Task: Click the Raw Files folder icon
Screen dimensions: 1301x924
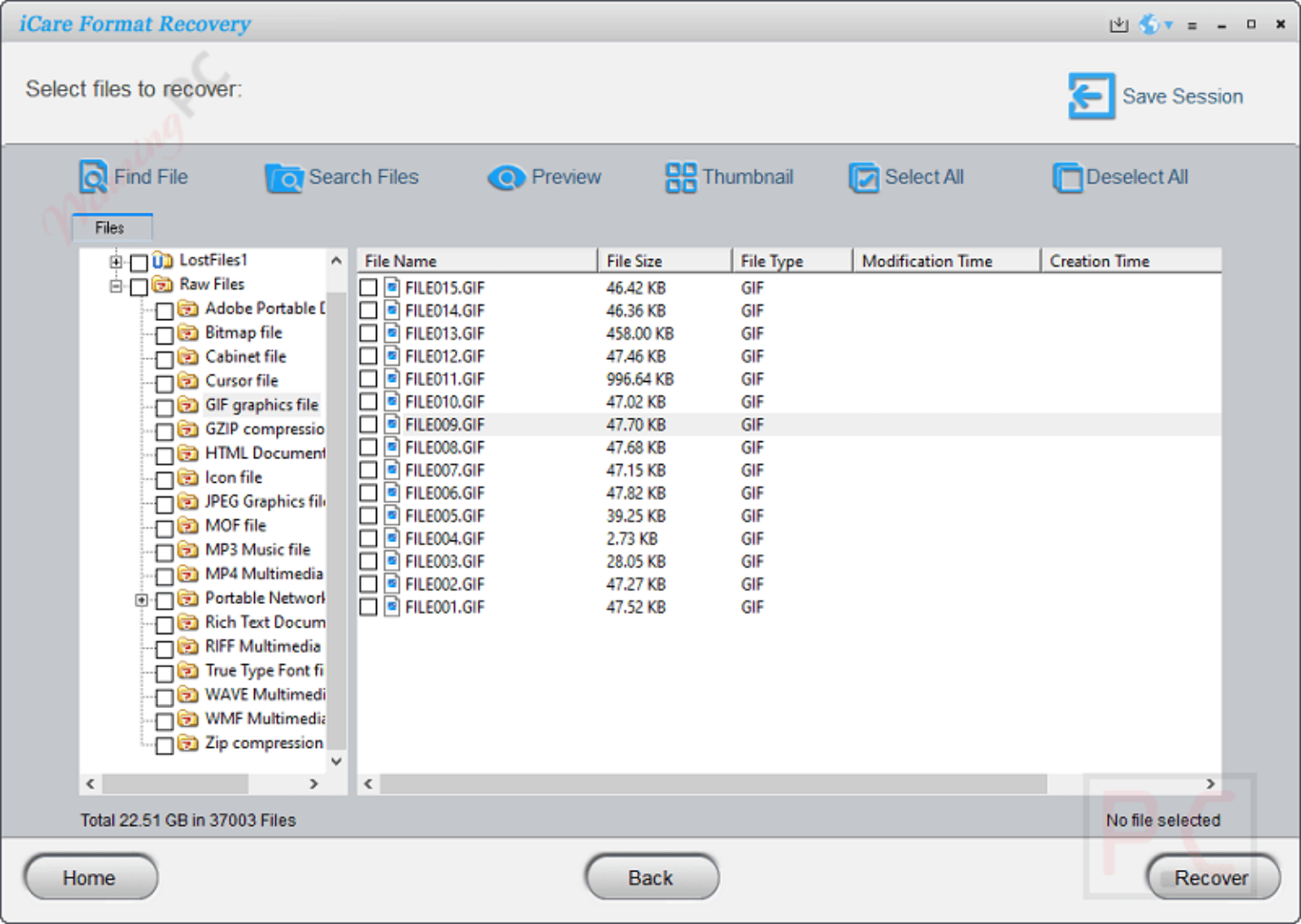Action: [163, 285]
